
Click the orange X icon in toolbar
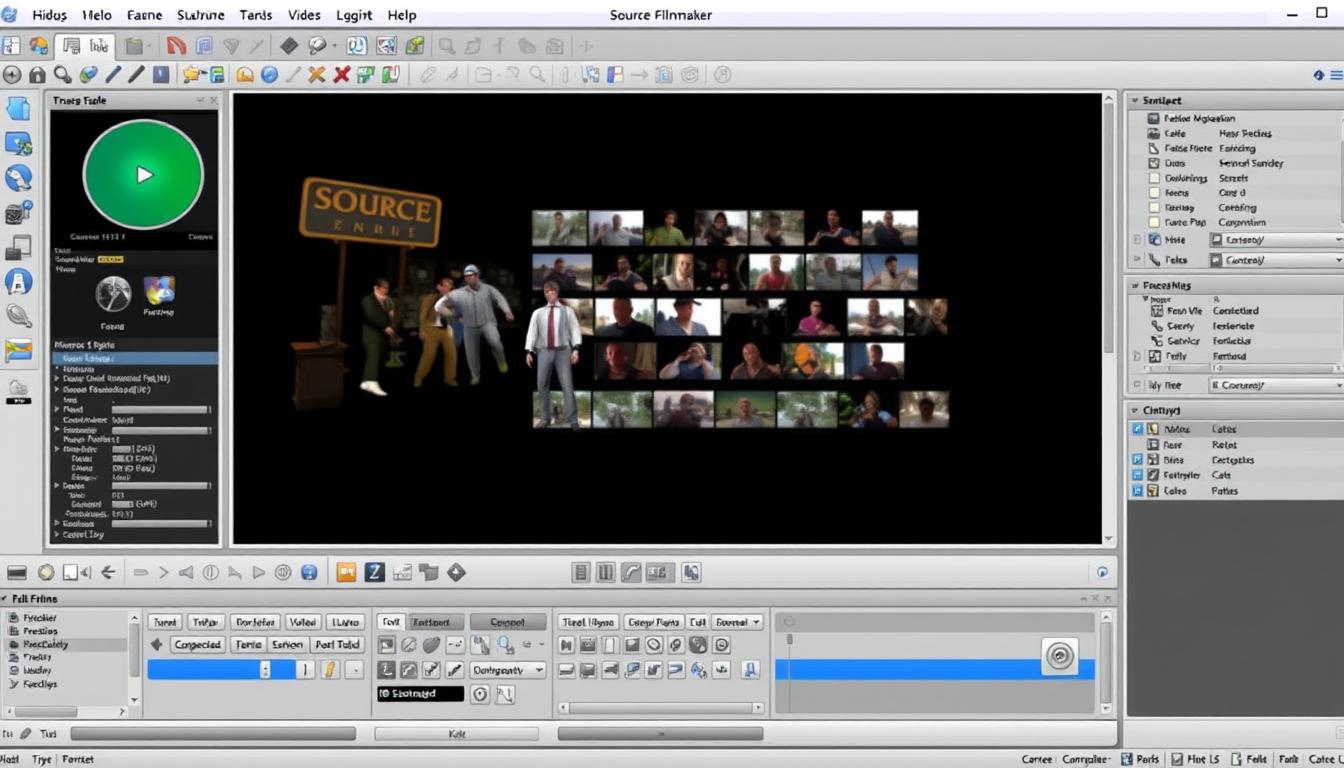point(317,74)
